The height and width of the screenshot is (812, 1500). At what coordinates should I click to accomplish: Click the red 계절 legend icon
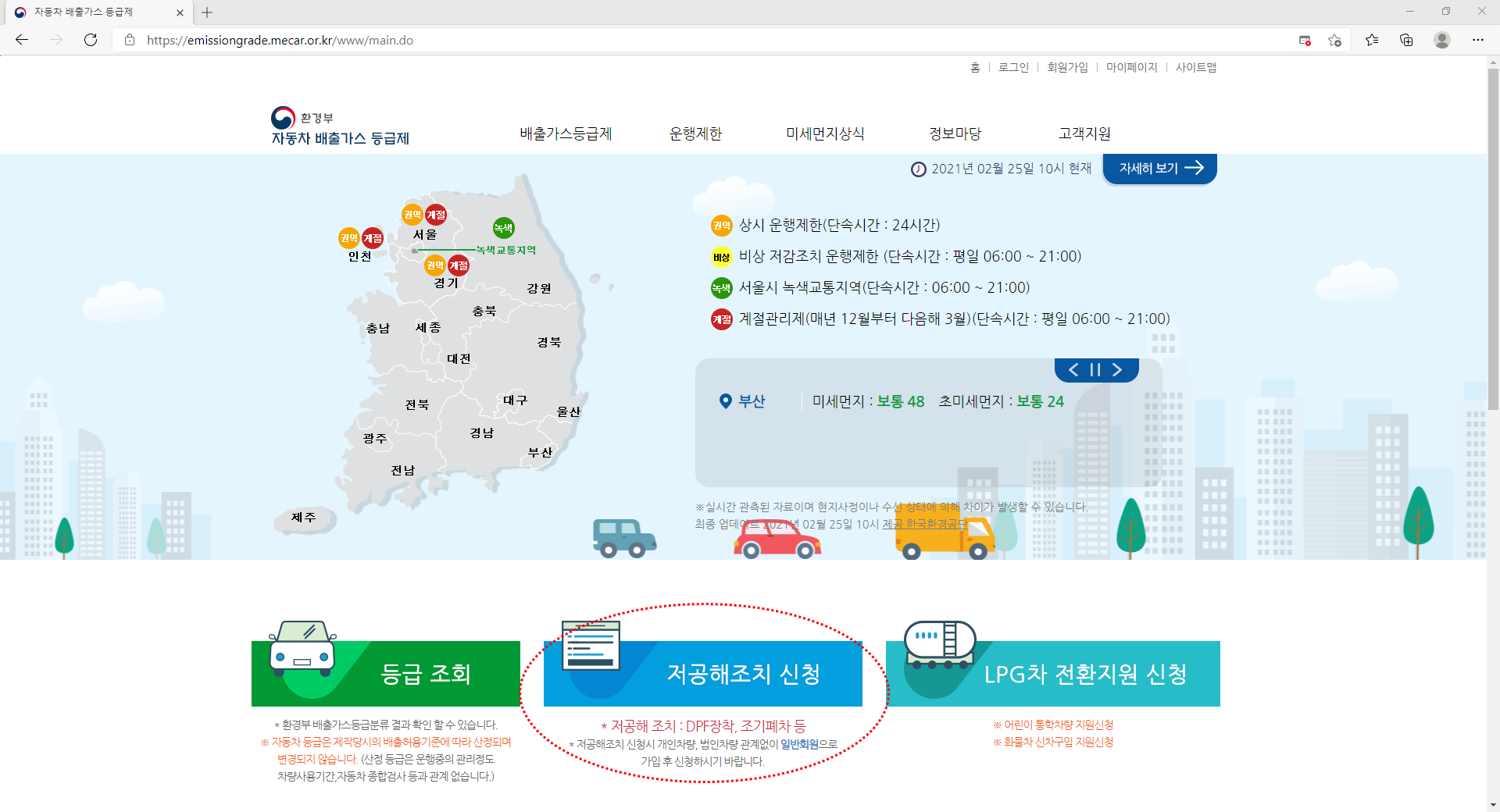click(721, 319)
